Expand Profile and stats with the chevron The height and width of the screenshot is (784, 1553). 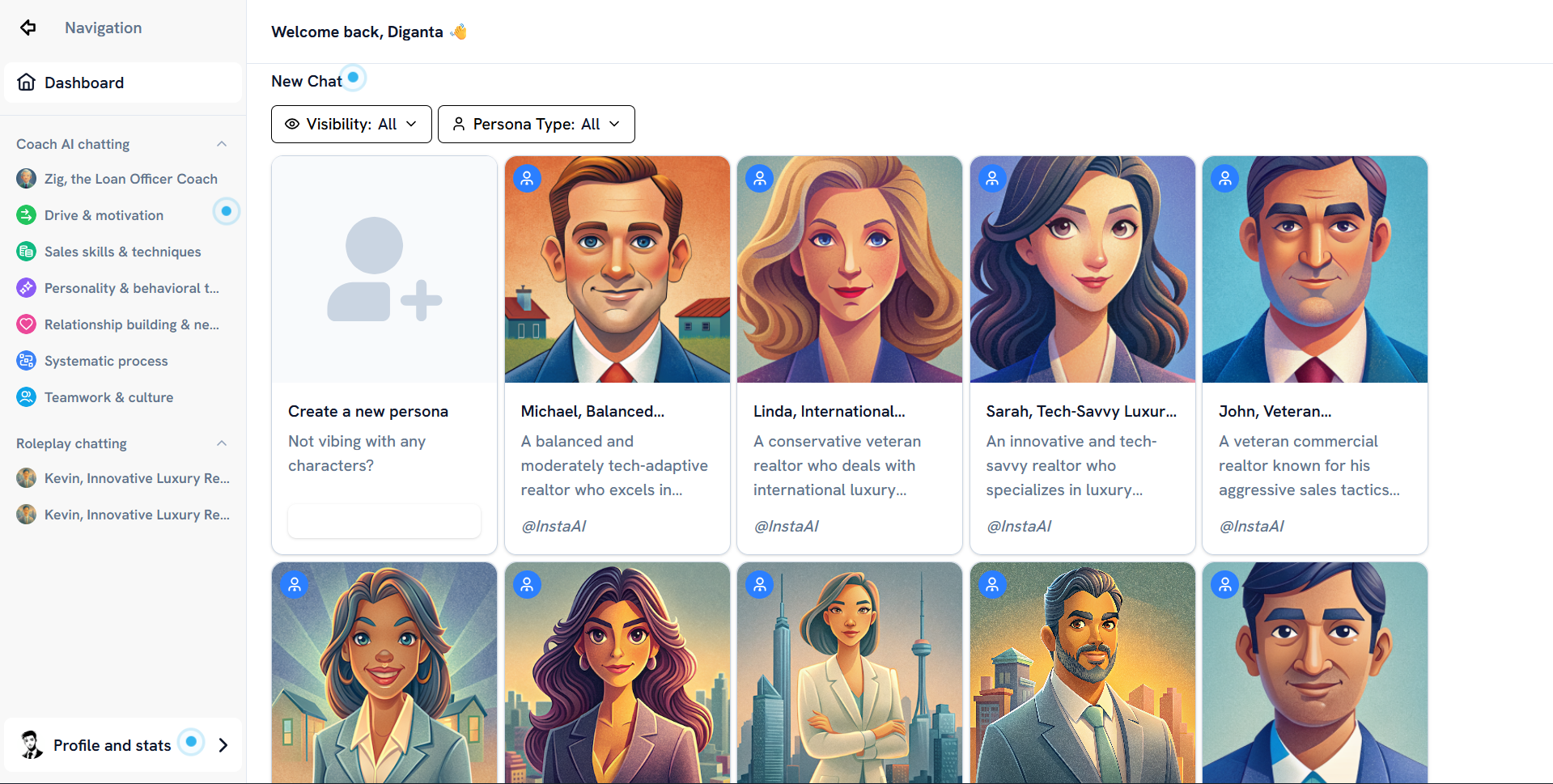tap(223, 745)
